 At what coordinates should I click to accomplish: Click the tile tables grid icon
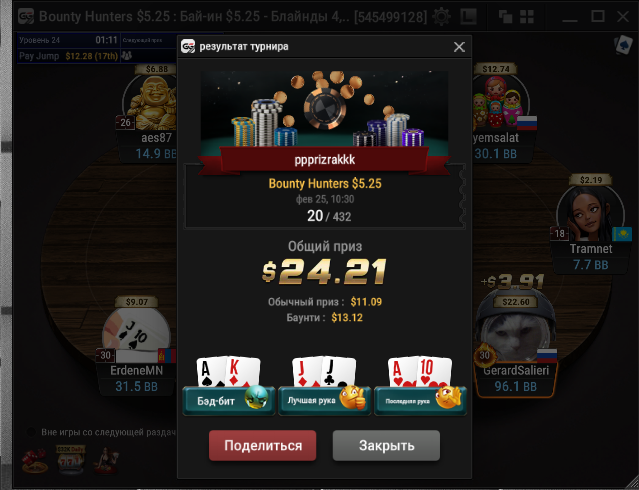[527, 17]
